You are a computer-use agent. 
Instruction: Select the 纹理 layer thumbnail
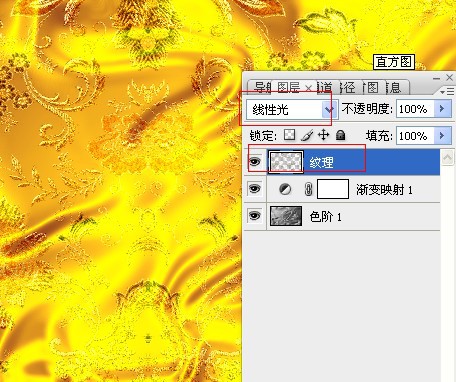[x=286, y=162]
